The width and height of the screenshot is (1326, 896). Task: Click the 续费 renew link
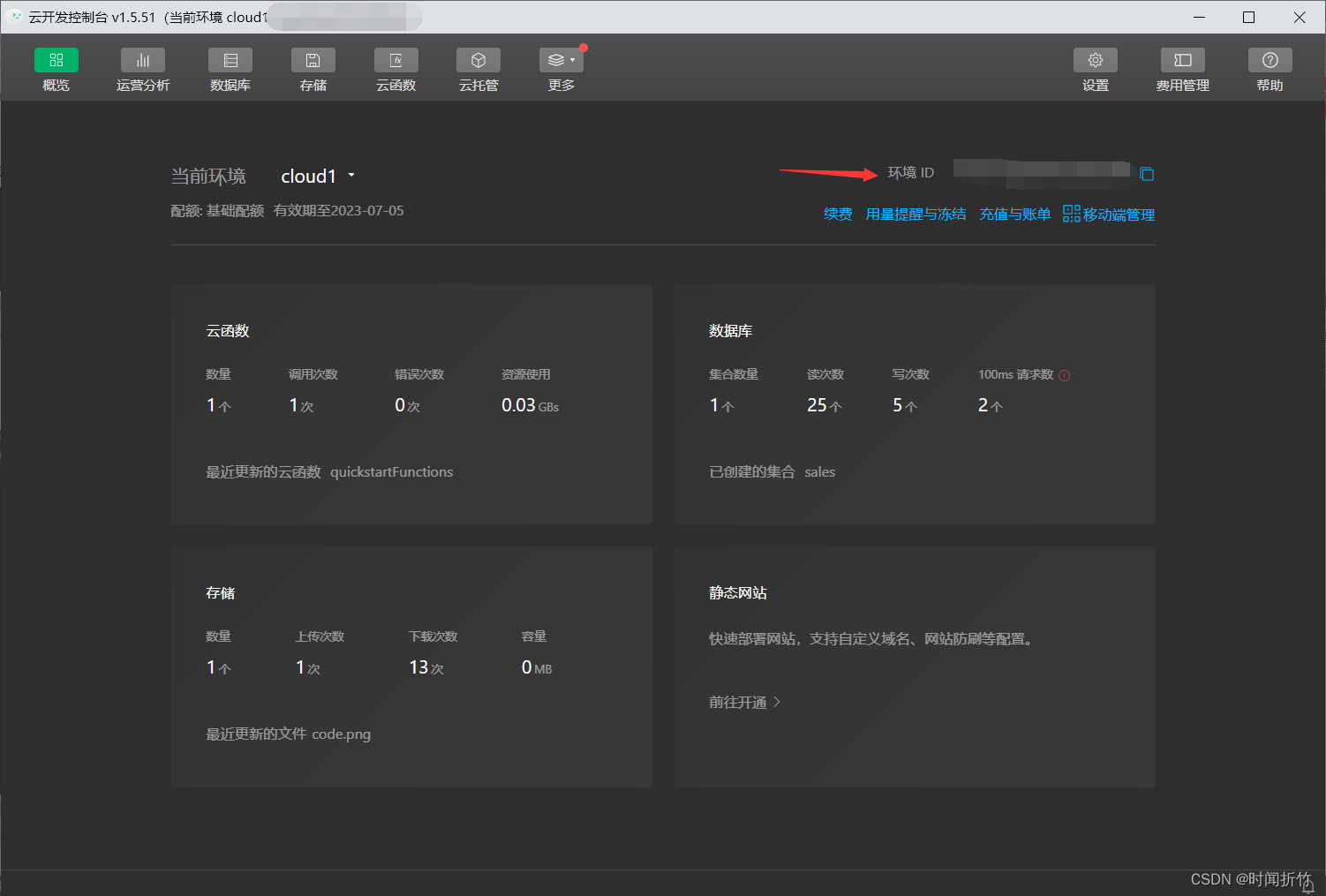[838, 215]
